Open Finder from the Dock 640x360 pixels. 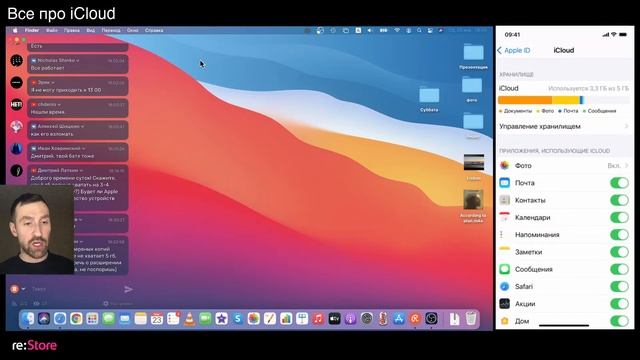[x=28, y=318]
